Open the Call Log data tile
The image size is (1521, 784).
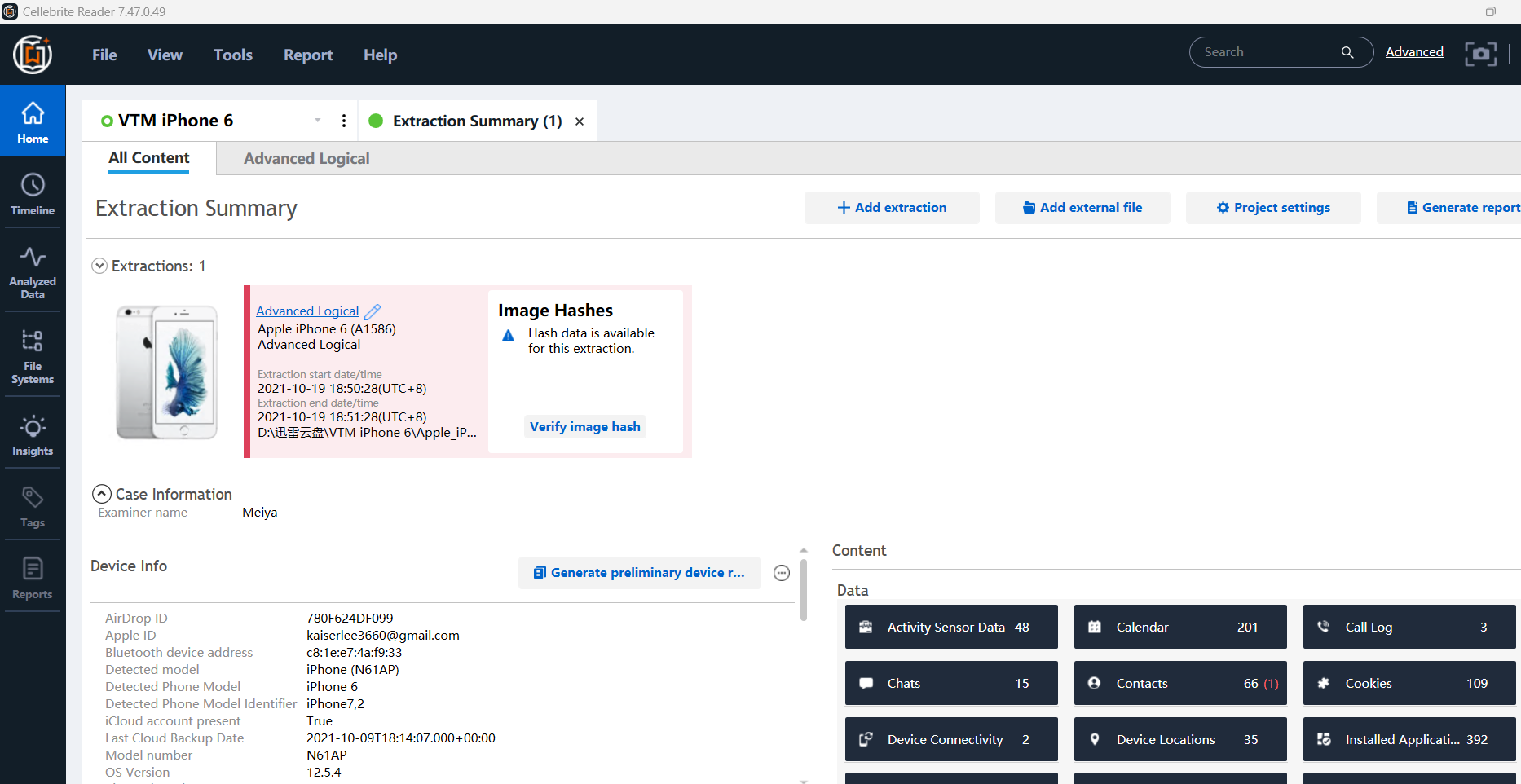click(1409, 627)
